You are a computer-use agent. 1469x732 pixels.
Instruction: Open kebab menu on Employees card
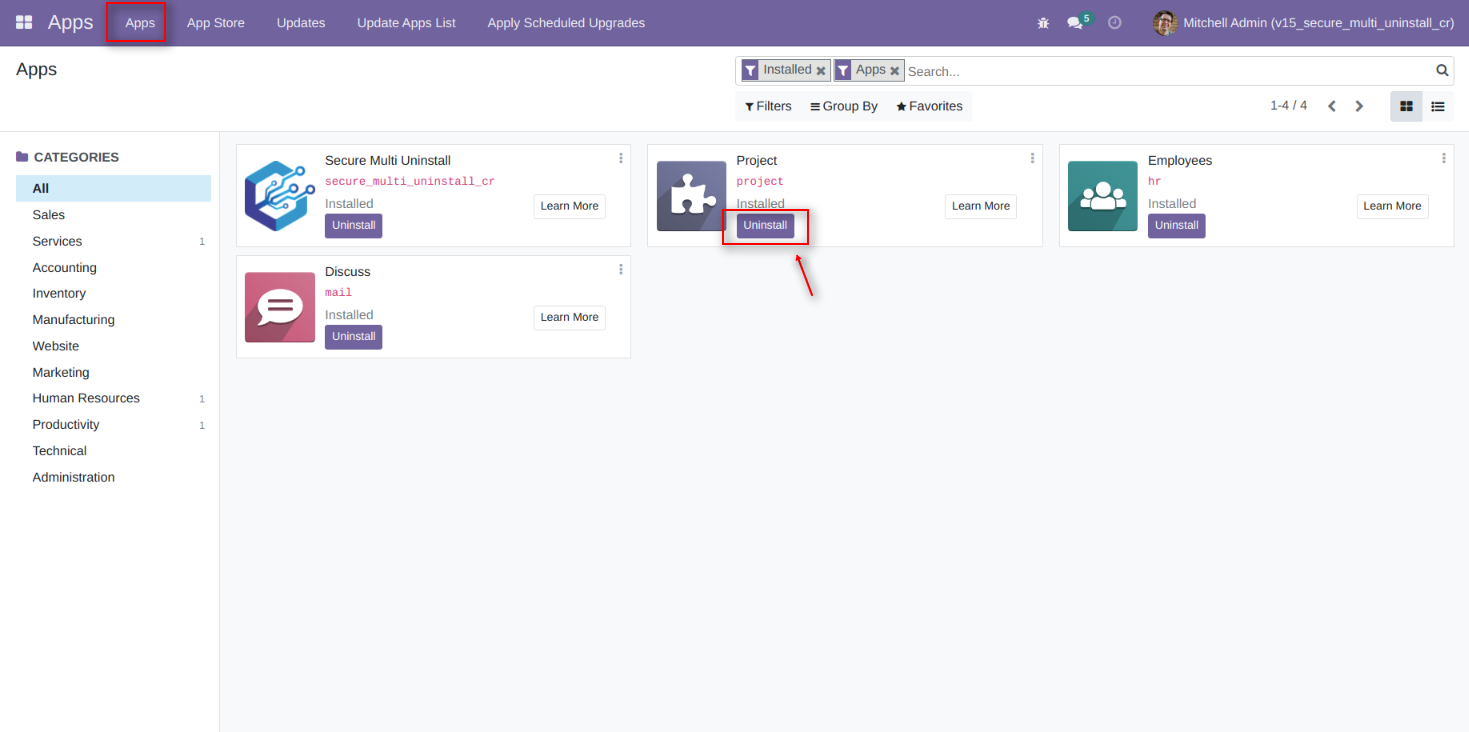pos(1444,158)
